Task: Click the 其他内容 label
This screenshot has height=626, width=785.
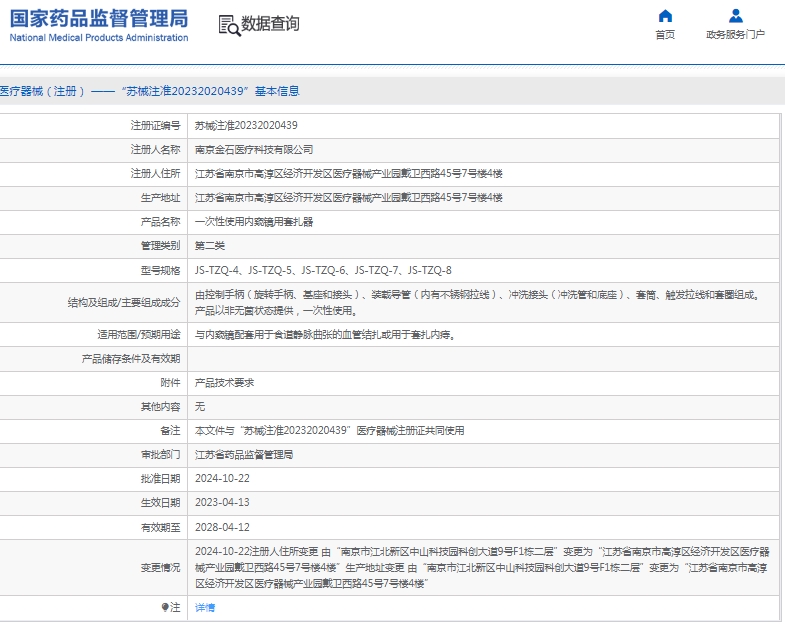Action: (160, 407)
